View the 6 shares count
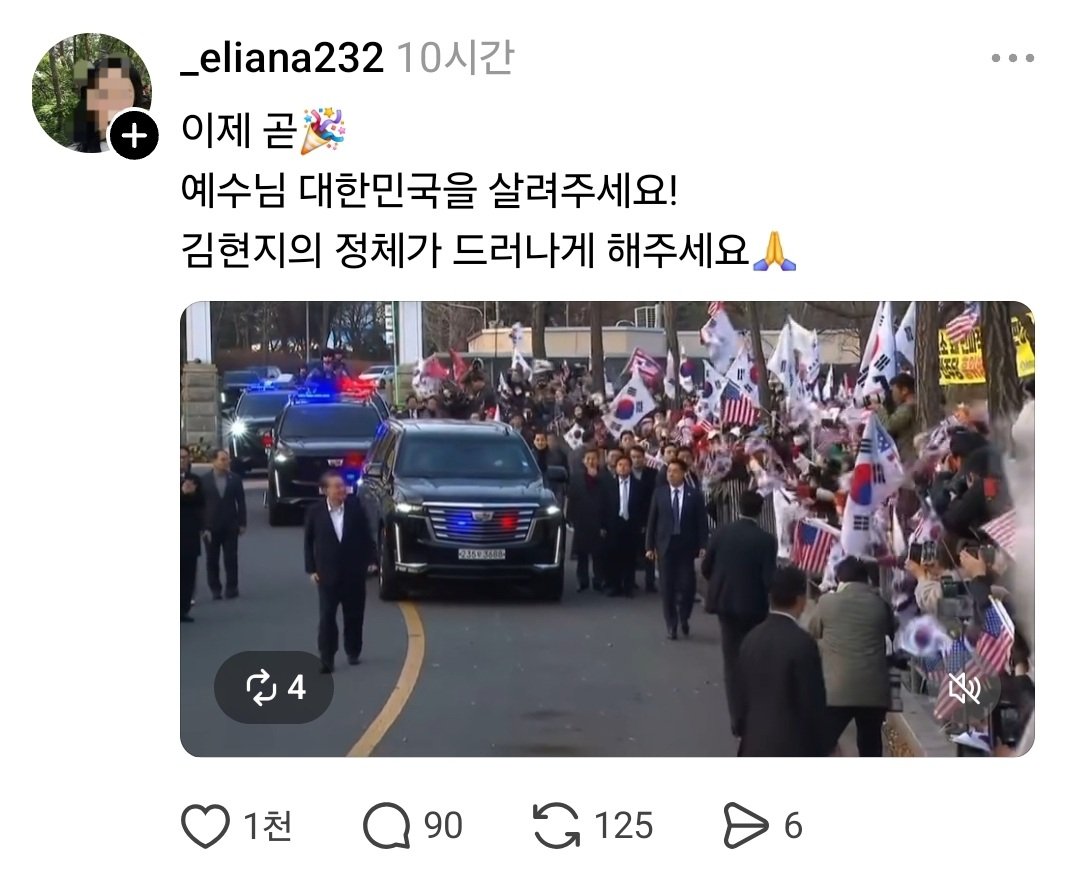Screen dimensions: 1080x890 tap(793, 825)
